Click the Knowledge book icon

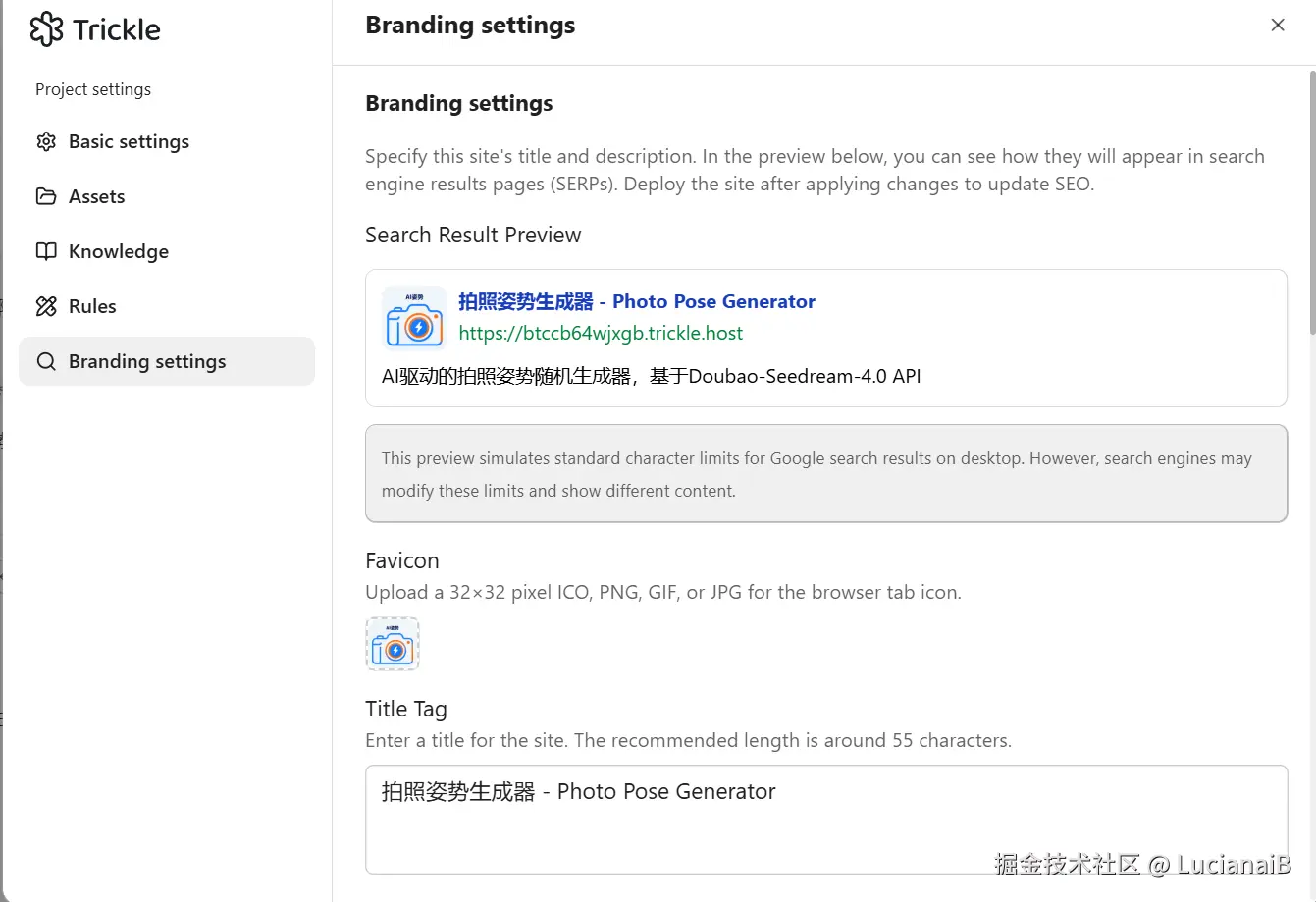pos(46,251)
